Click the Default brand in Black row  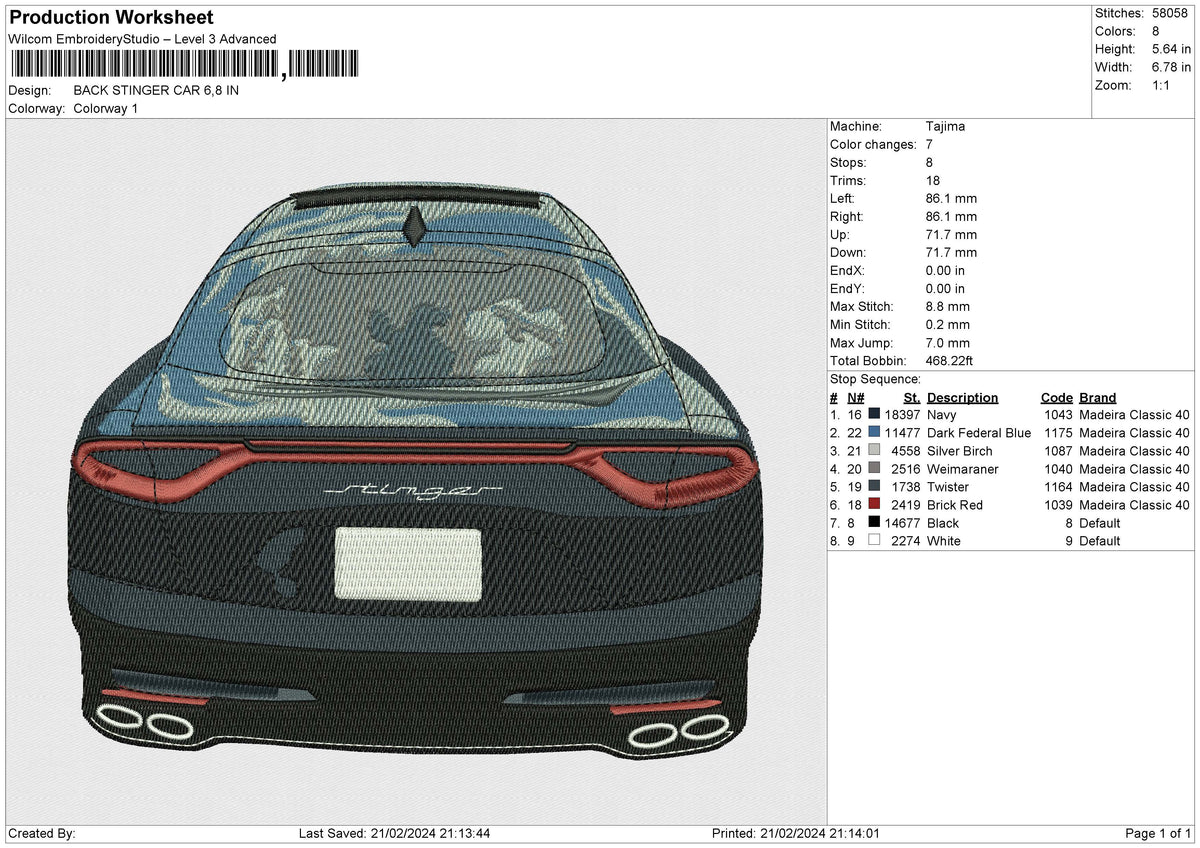(1100, 522)
